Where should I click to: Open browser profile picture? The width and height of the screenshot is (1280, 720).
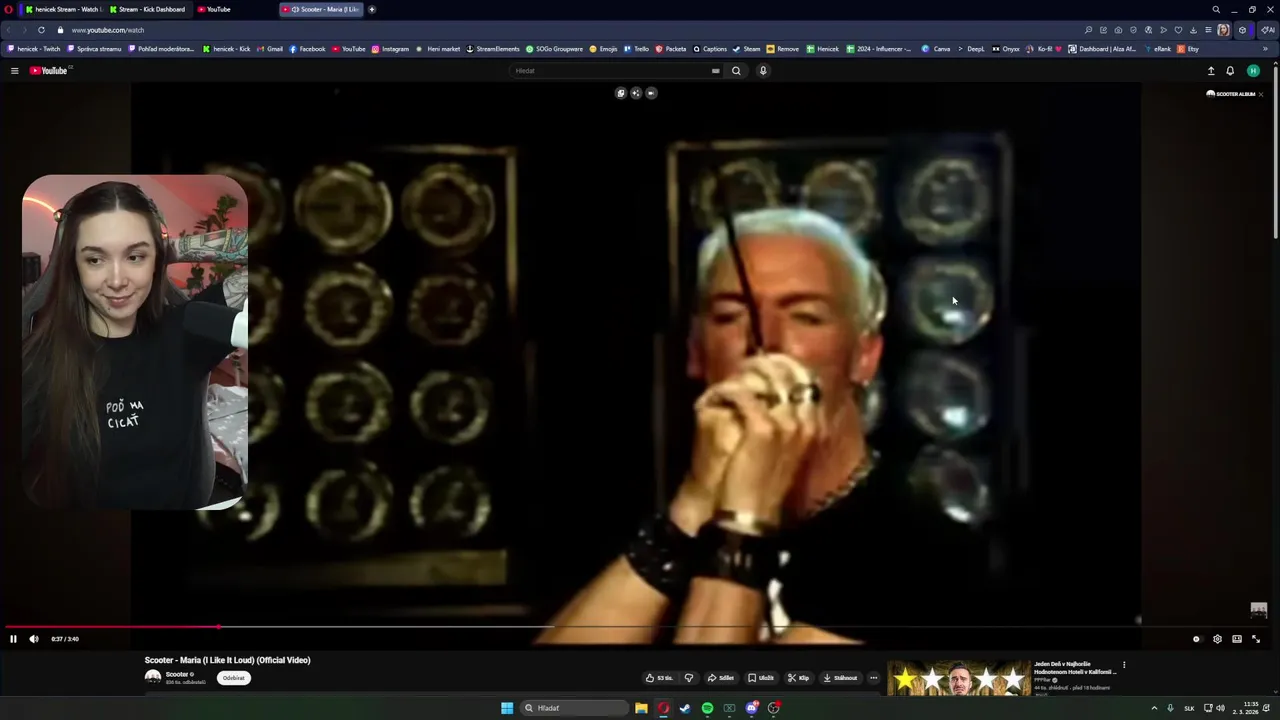pos(1223,30)
